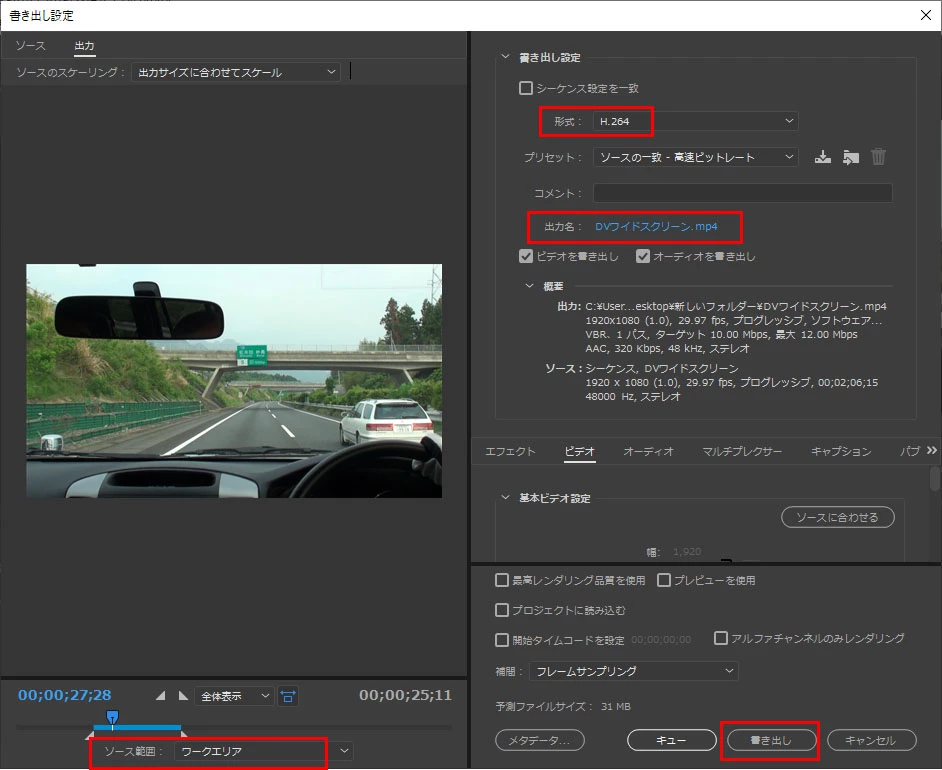
Task: Open the 全体表示 zoom dropdown
Action: [234, 696]
